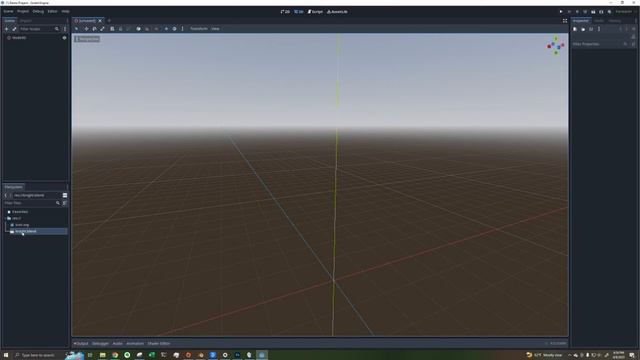Pause the running project
Viewport: 640px width, 360px height.
(x=569, y=12)
